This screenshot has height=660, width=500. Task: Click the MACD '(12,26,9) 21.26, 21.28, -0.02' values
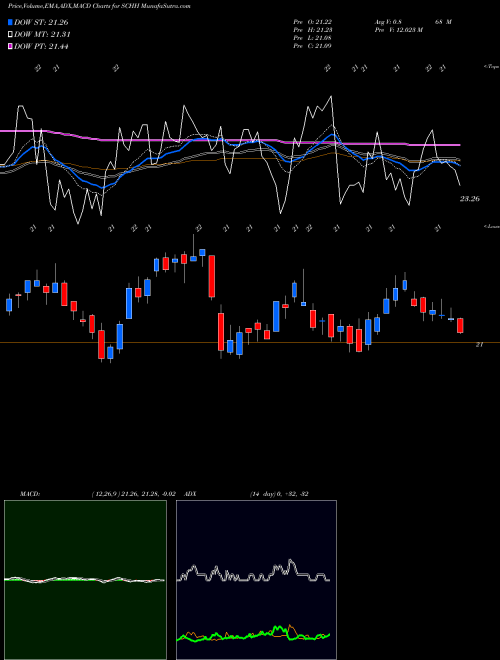click(133, 494)
